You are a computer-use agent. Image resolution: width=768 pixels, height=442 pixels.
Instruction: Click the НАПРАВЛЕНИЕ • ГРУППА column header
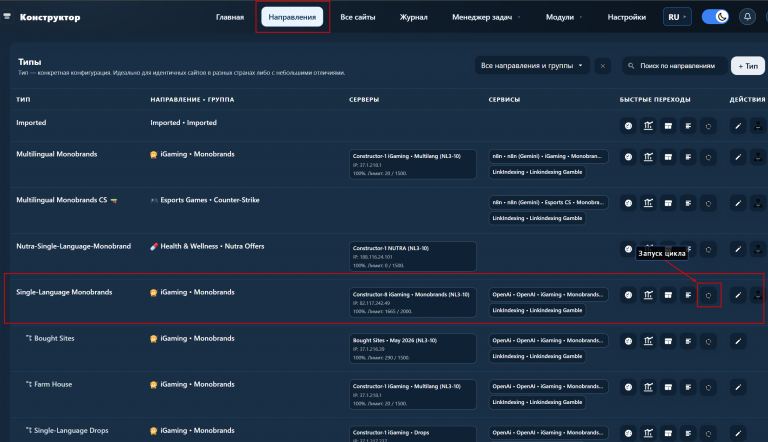pos(192,99)
